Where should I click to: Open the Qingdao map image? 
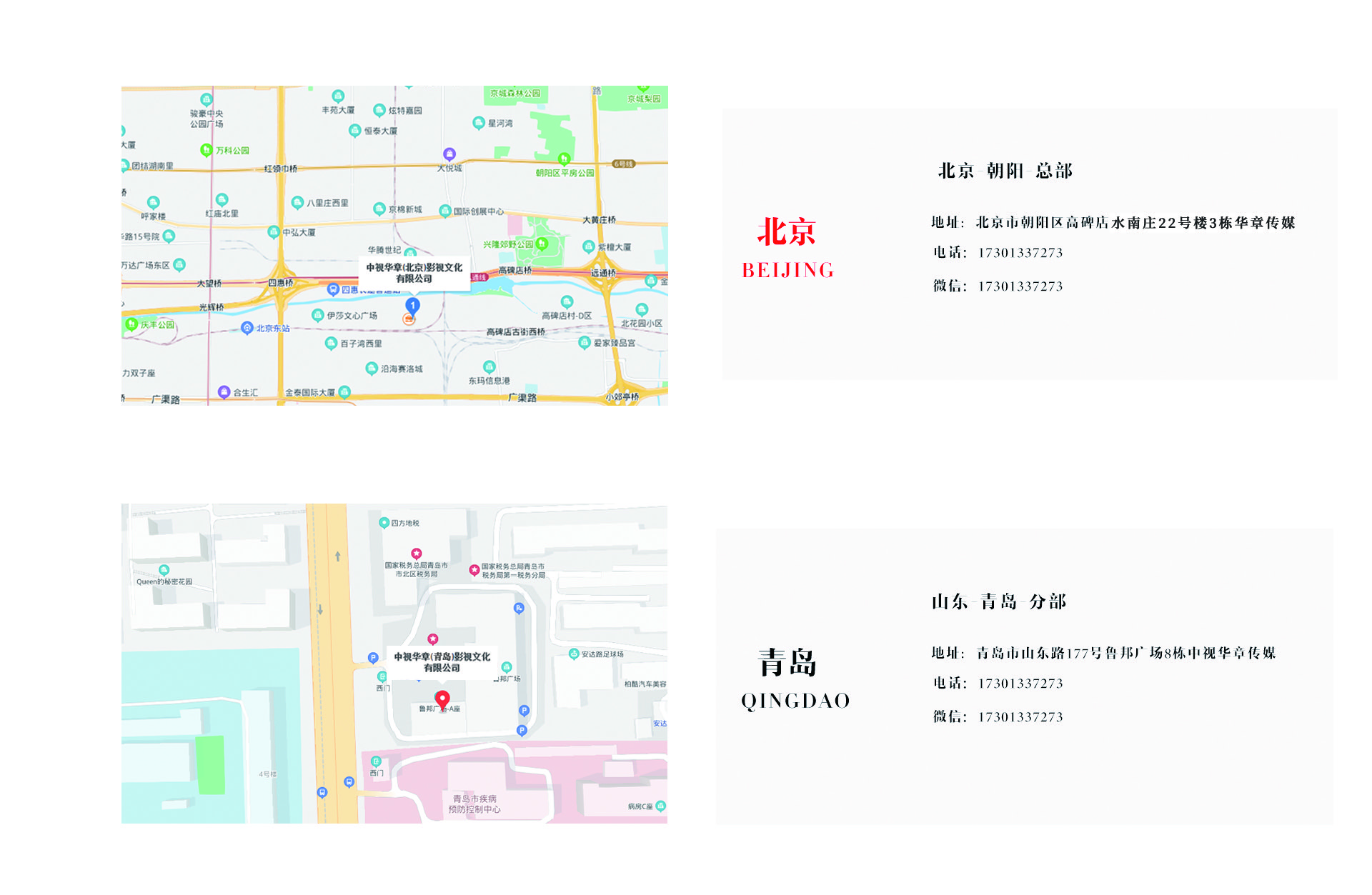(x=394, y=664)
